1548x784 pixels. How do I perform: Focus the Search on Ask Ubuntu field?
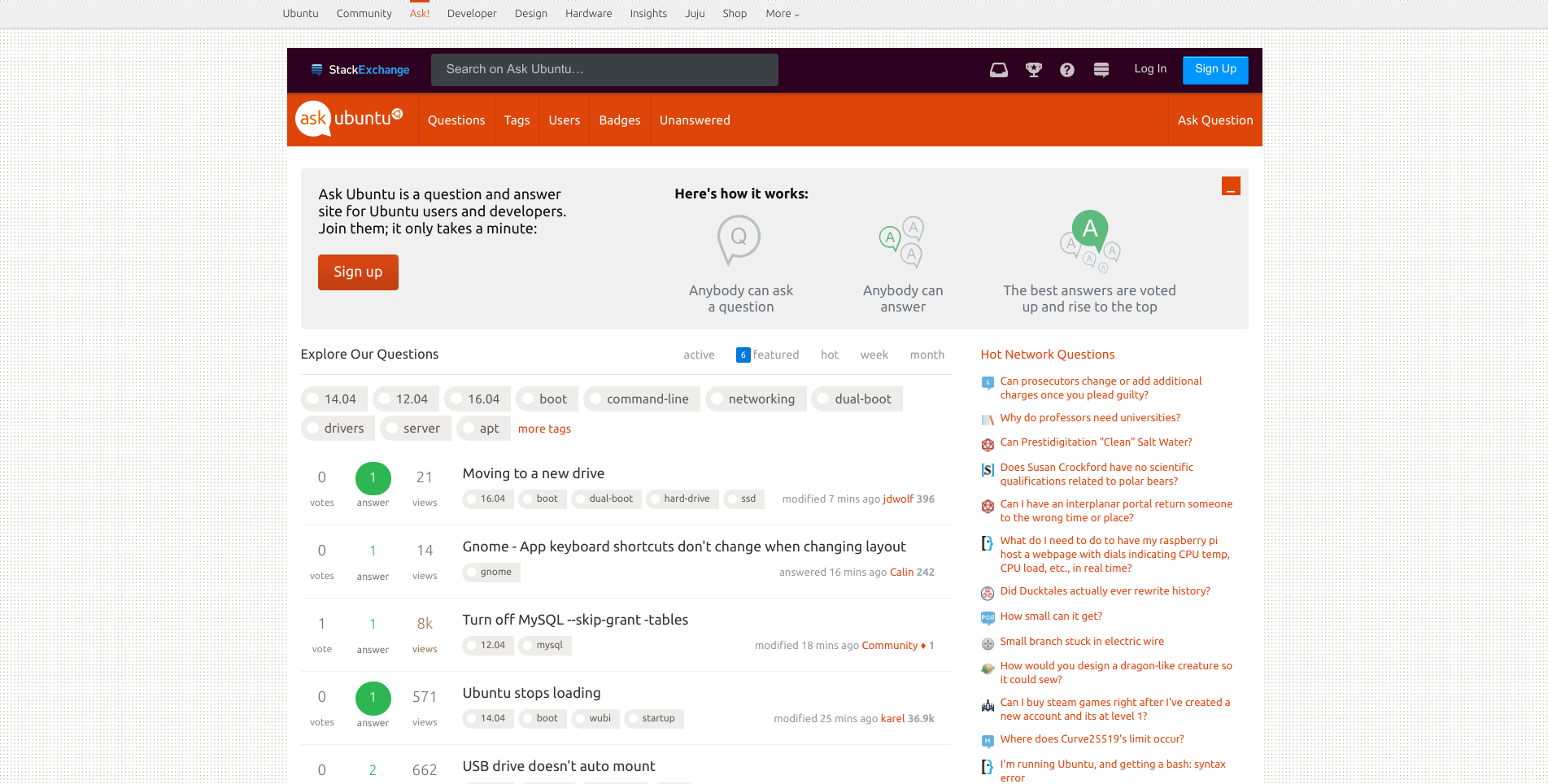[x=604, y=70]
